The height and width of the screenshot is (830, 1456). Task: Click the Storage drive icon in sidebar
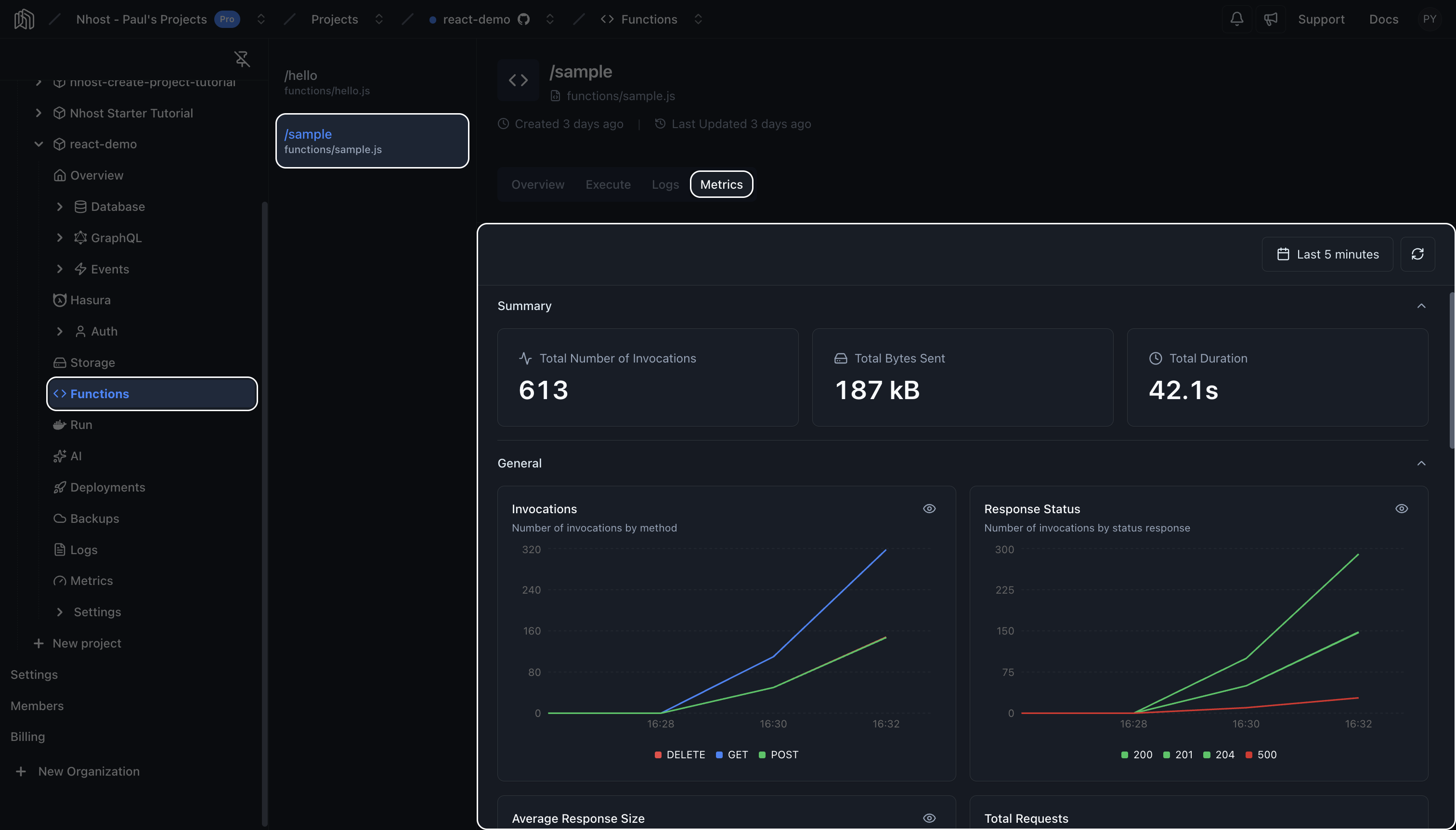pyautogui.click(x=59, y=363)
